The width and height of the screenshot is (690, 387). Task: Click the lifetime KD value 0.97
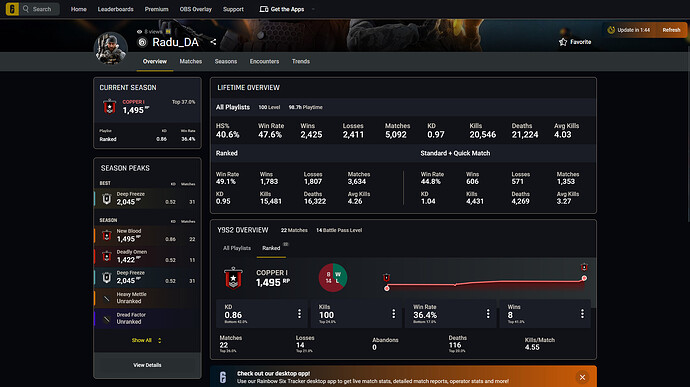[436, 135]
